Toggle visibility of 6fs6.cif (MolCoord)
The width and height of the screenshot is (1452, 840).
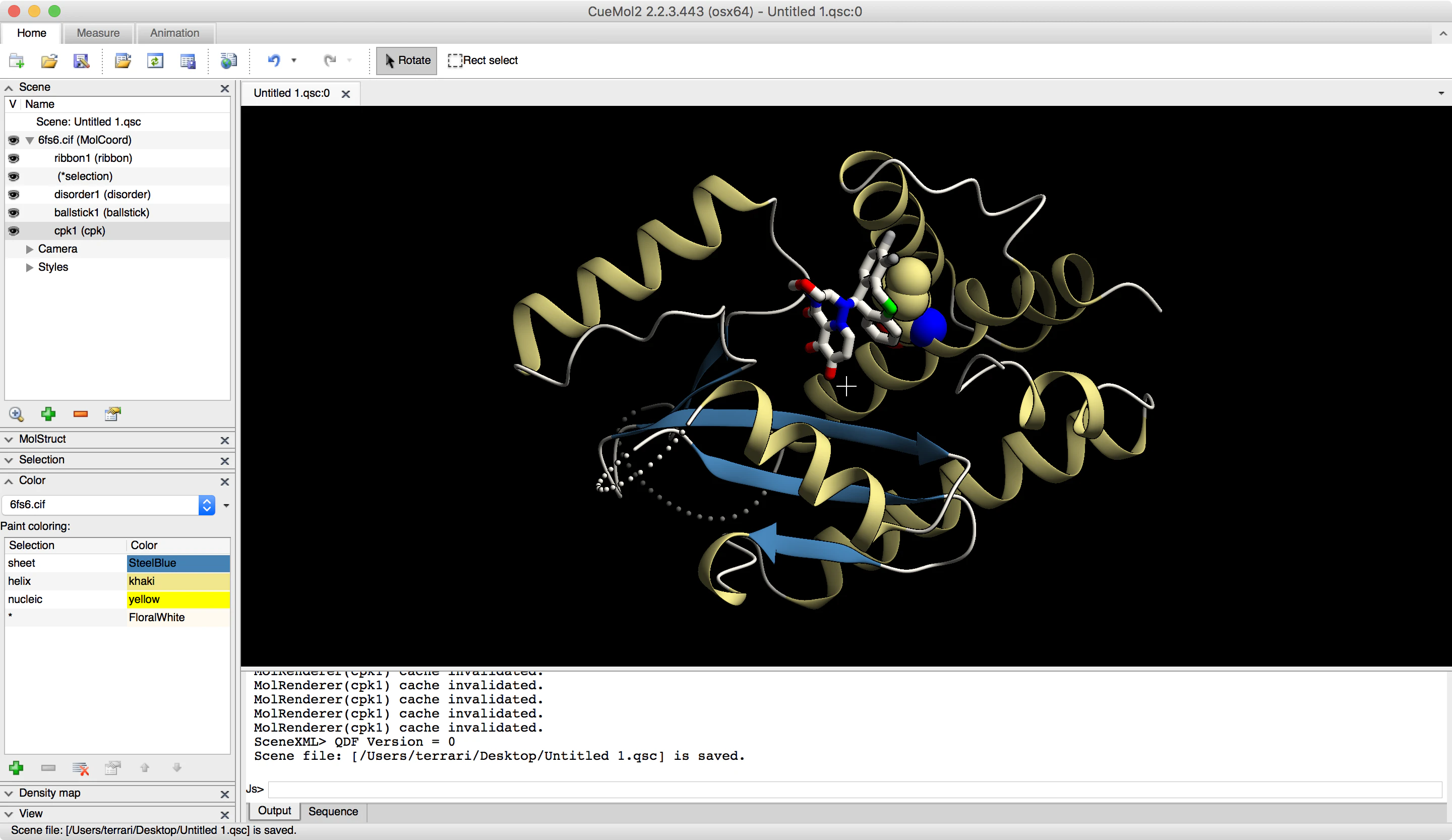[13, 140]
